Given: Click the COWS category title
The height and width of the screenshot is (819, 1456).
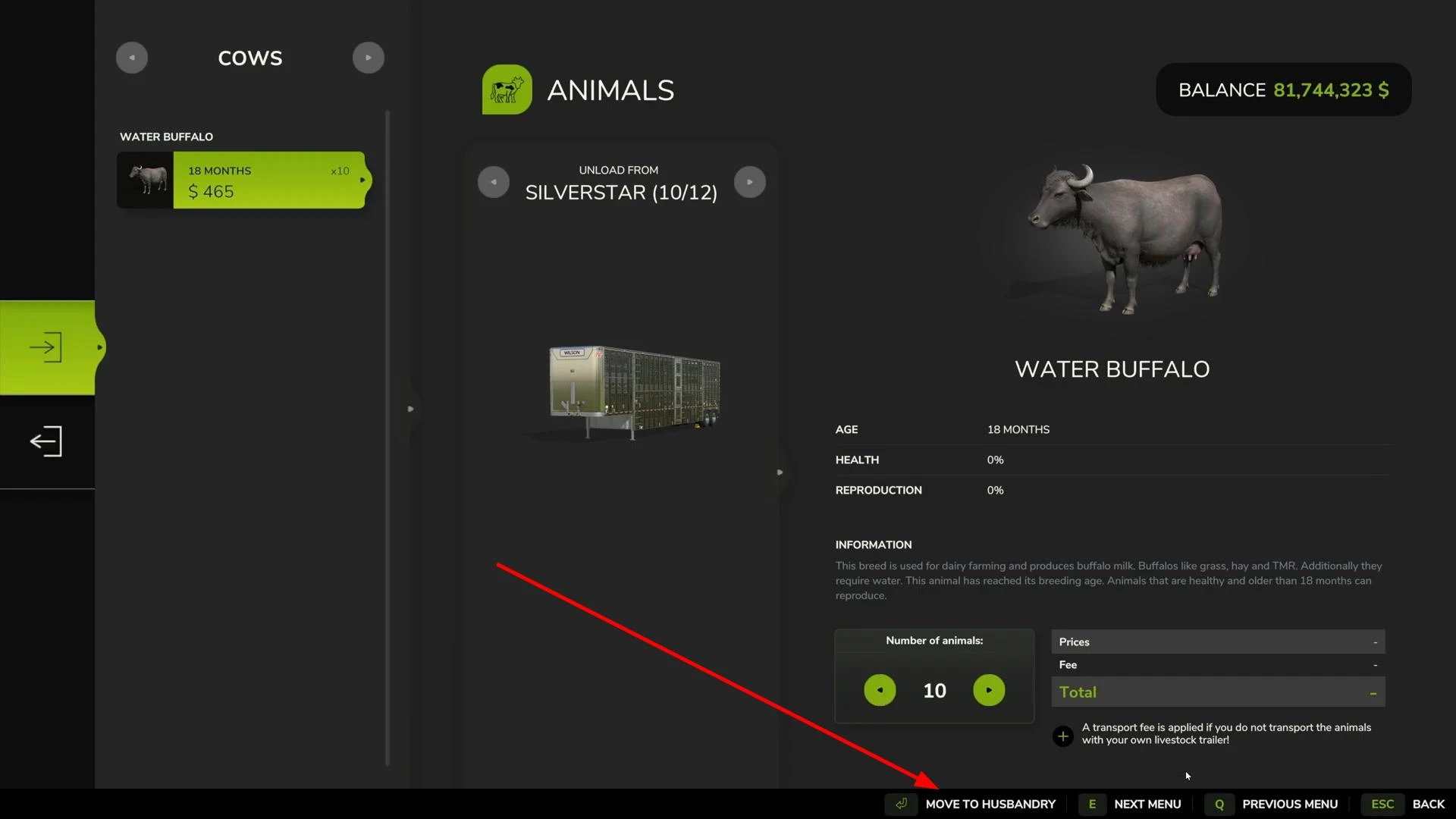Looking at the screenshot, I should tap(250, 58).
